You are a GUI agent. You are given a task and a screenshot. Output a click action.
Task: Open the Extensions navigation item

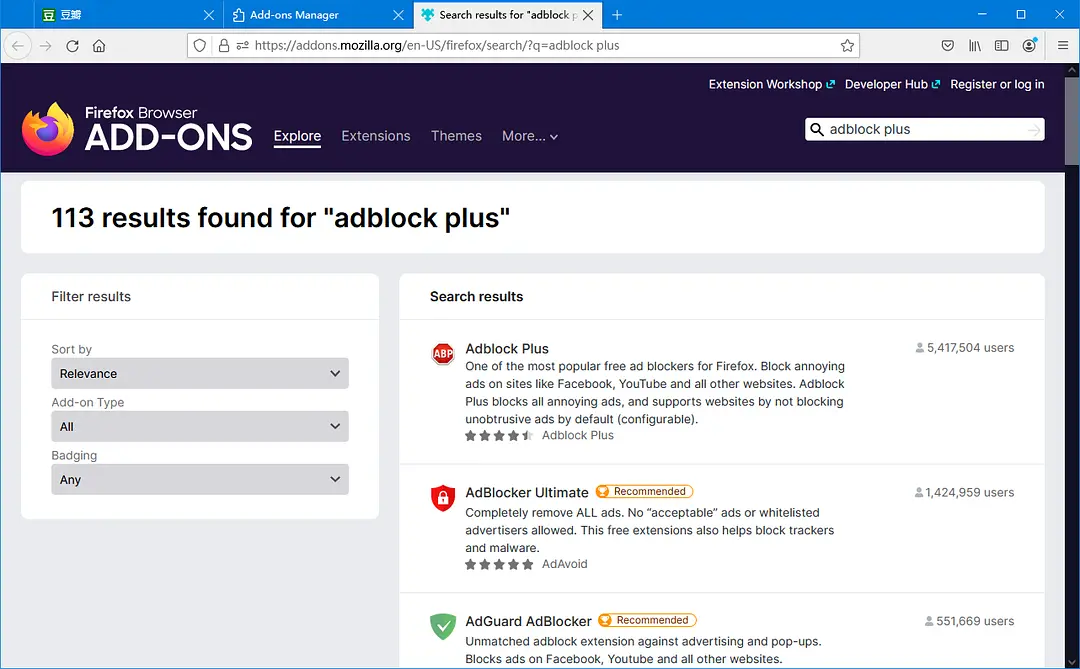[376, 136]
